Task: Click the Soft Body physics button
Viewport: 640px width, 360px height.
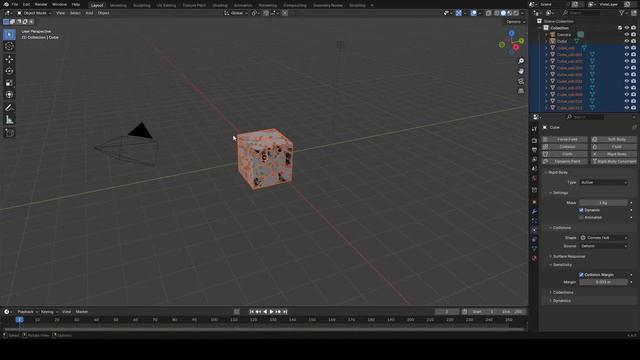Action: [x=614, y=139]
